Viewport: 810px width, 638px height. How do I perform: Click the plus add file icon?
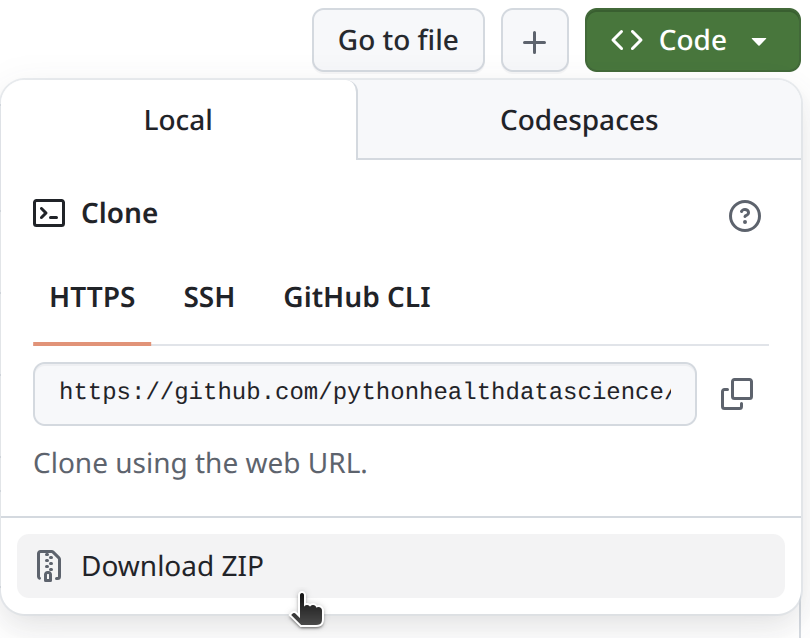pyautogui.click(x=535, y=41)
